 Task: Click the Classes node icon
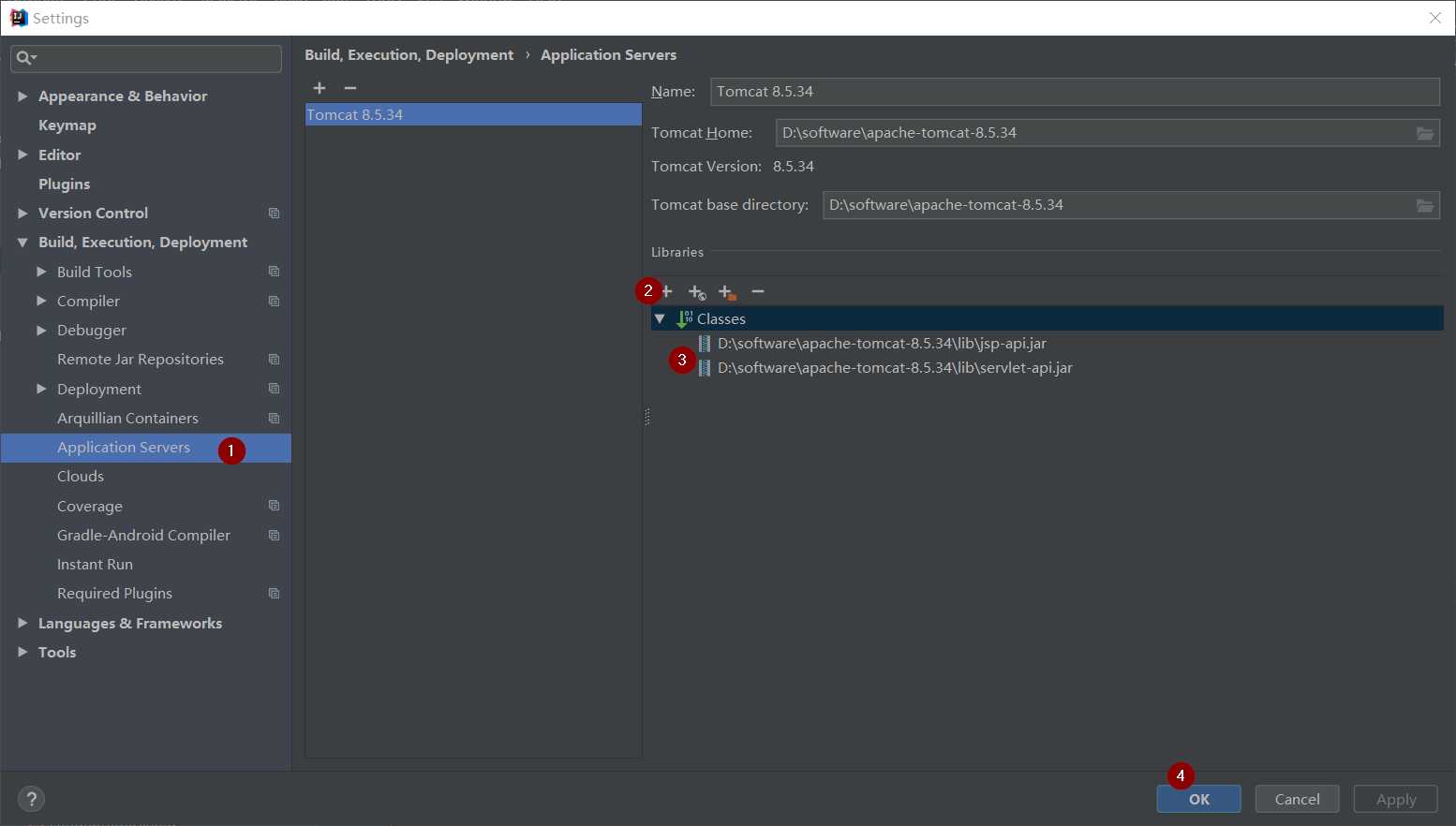[x=684, y=319]
